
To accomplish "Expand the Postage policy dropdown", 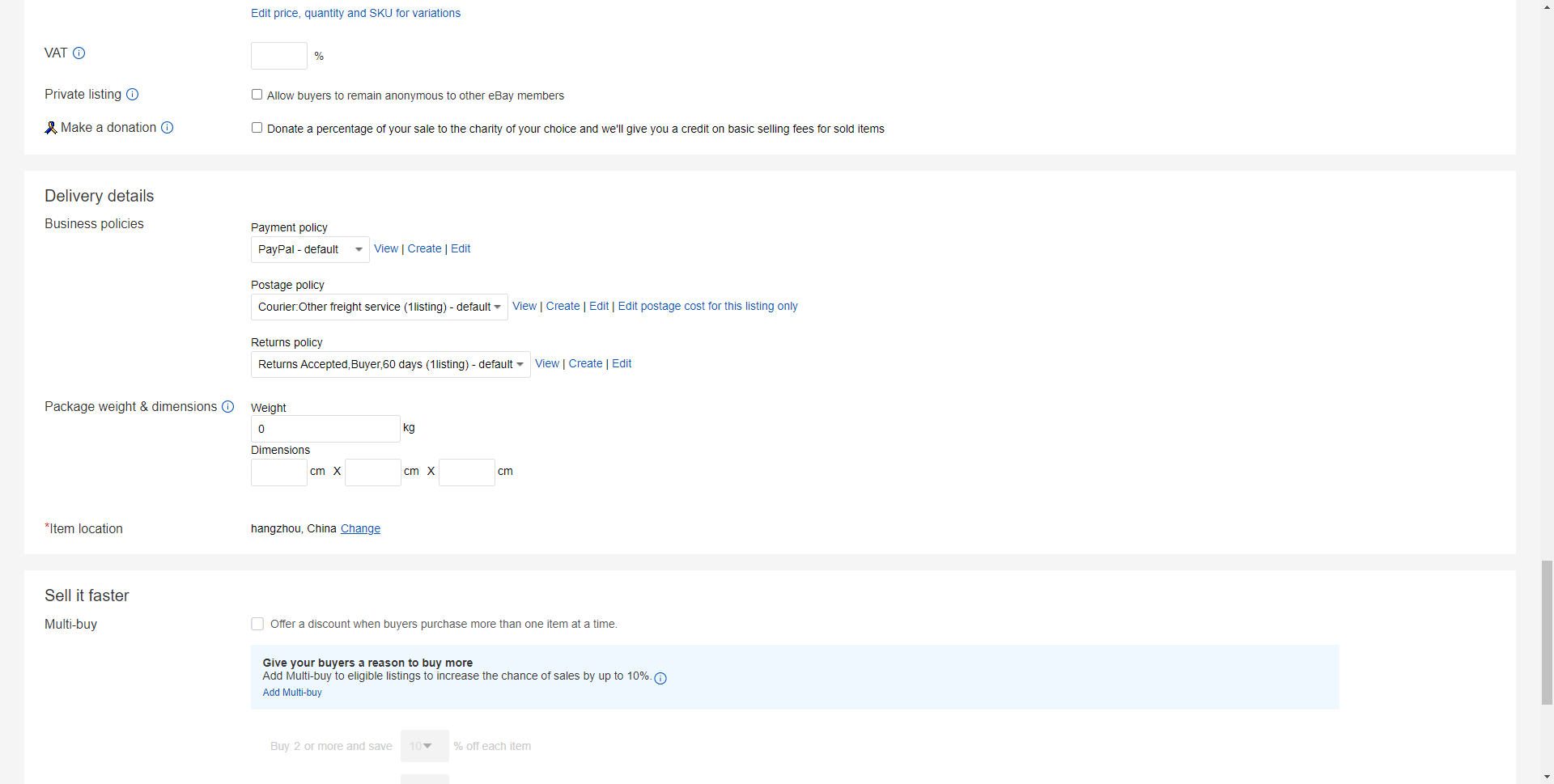I will tap(379, 307).
